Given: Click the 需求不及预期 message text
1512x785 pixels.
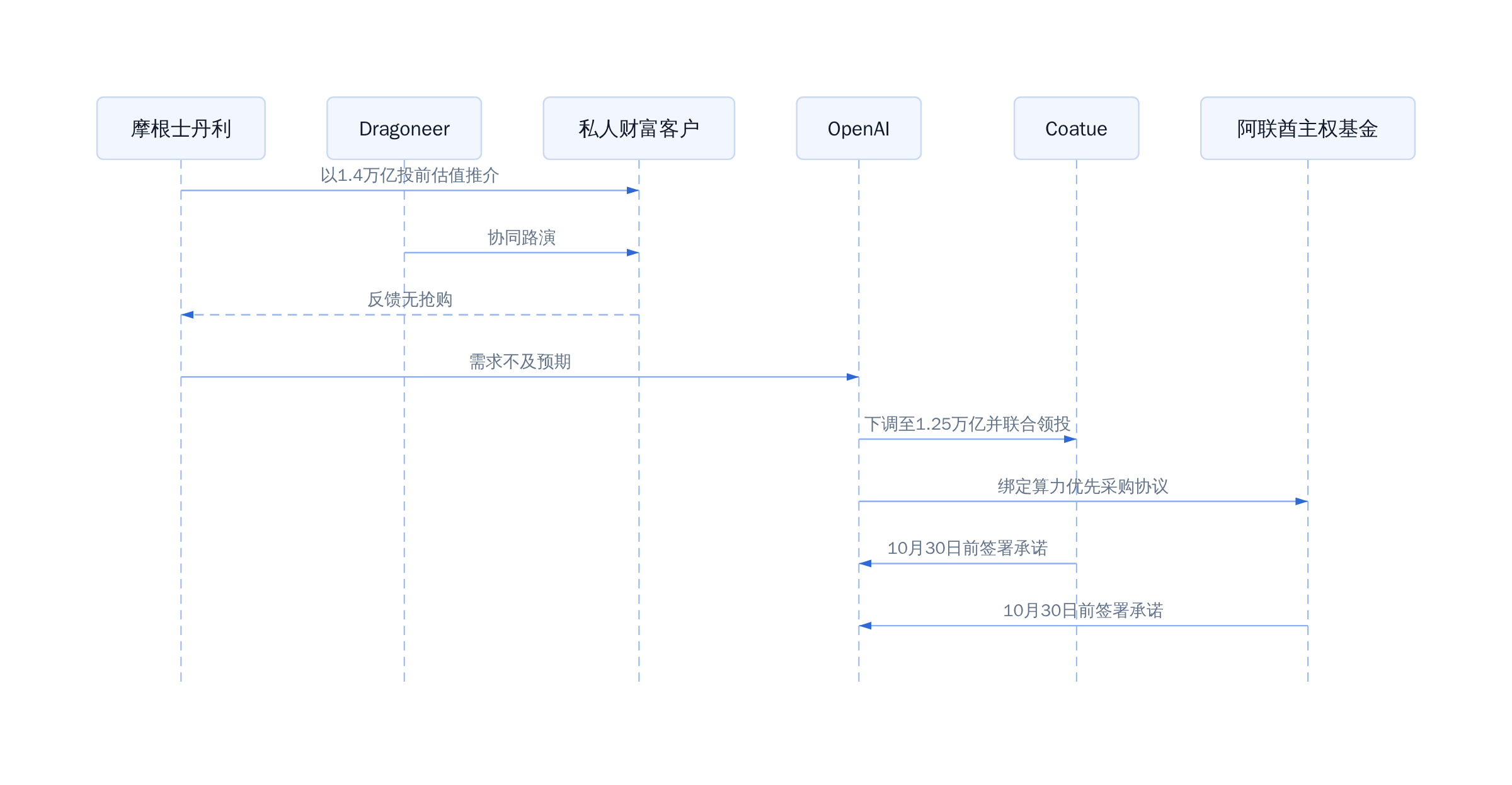Looking at the screenshot, I should coord(520,362).
